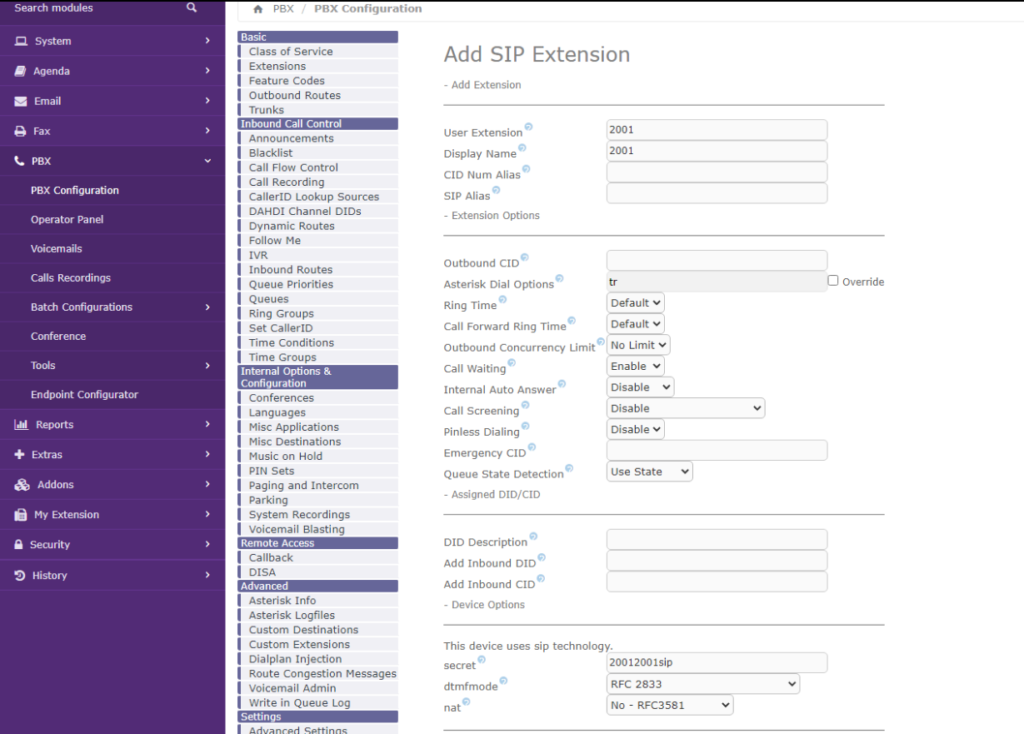Open Operator Panel in sidebar
The image size is (1024, 734).
67,219
